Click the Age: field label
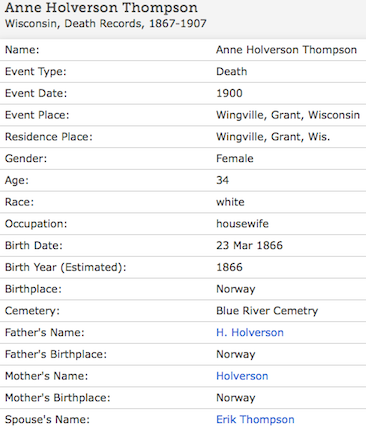Viewport: 366px width, 428px height. [x=17, y=180]
